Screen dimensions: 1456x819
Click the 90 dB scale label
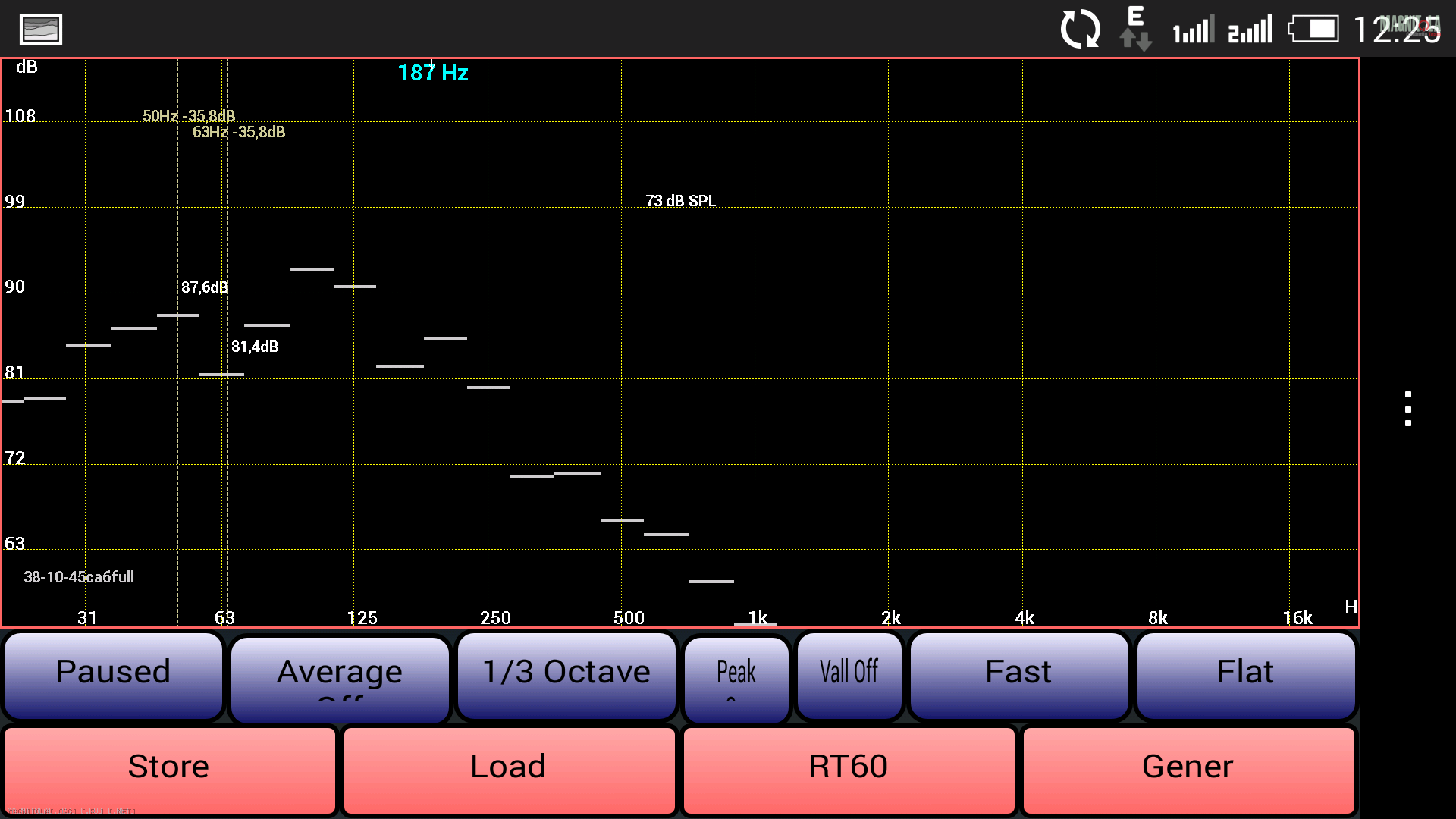(15, 287)
